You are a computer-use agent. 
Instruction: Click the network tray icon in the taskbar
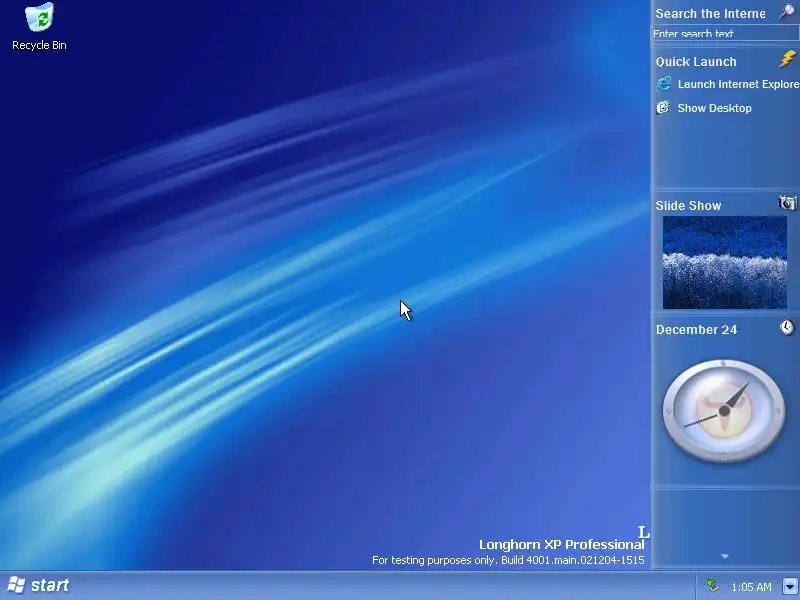[712, 586]
